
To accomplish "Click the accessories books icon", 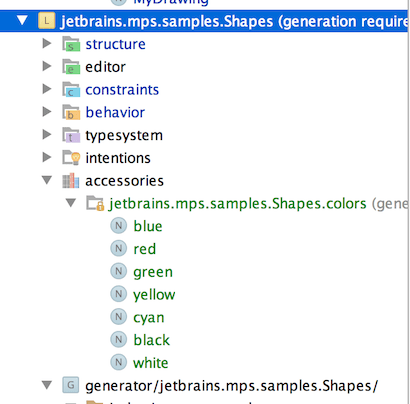I will (71, 181).
